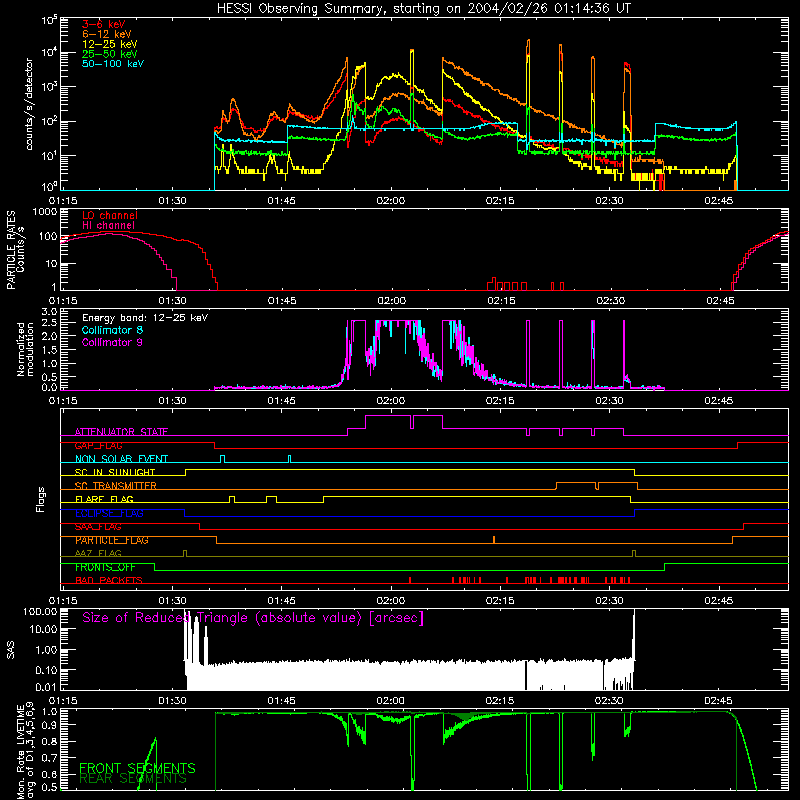The width and height of the screenshot is (800, 800).
Task: Click the REAR SEGMENTS legend label
Action: [133, 779]
